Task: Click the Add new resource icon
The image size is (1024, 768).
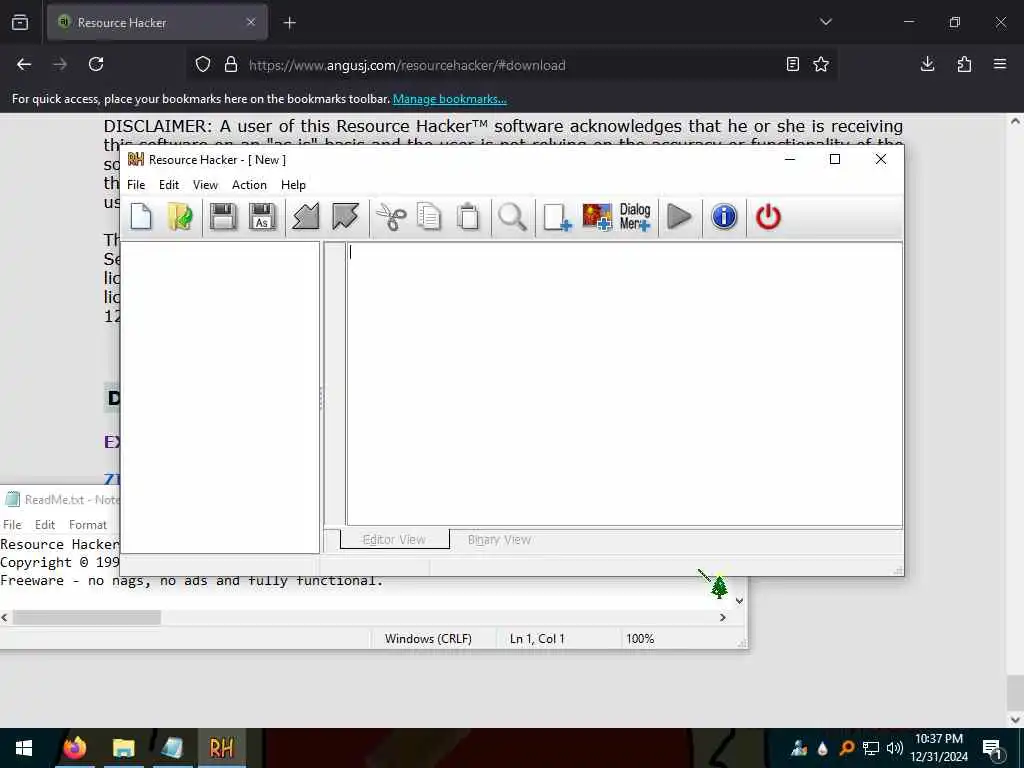Action: (557, 217)
